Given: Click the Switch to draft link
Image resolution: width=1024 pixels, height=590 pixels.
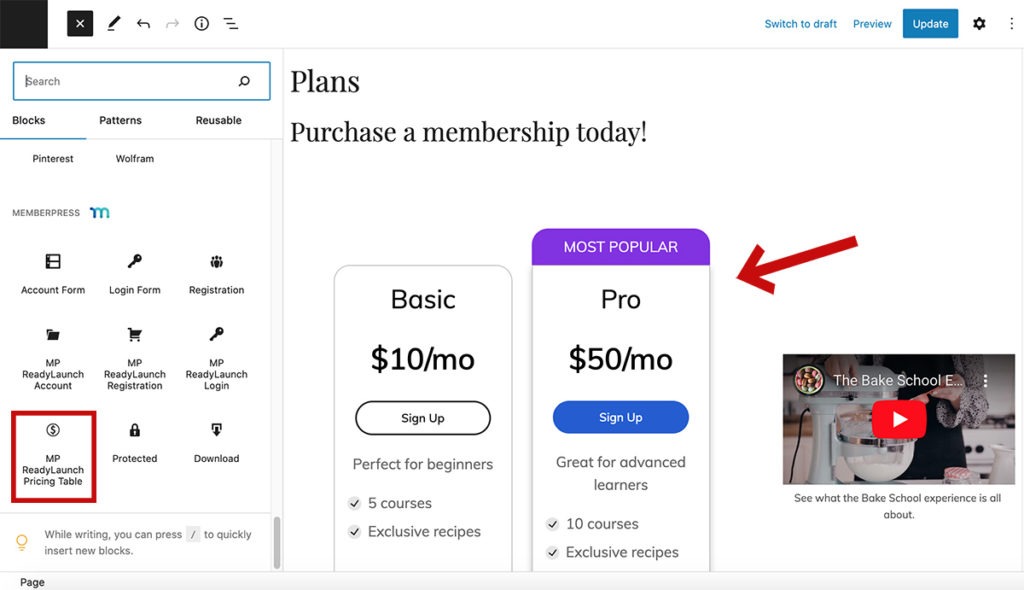Looking at the screenshot, I should 800,24.
